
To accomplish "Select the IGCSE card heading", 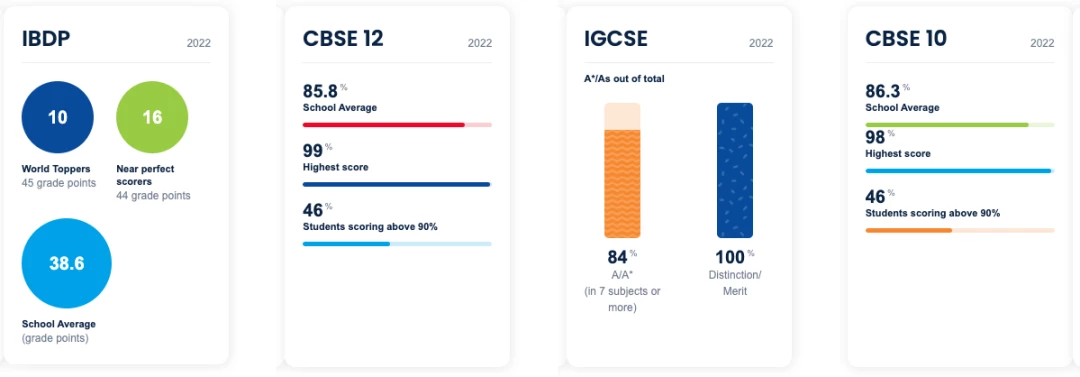I will click(616, 39).
